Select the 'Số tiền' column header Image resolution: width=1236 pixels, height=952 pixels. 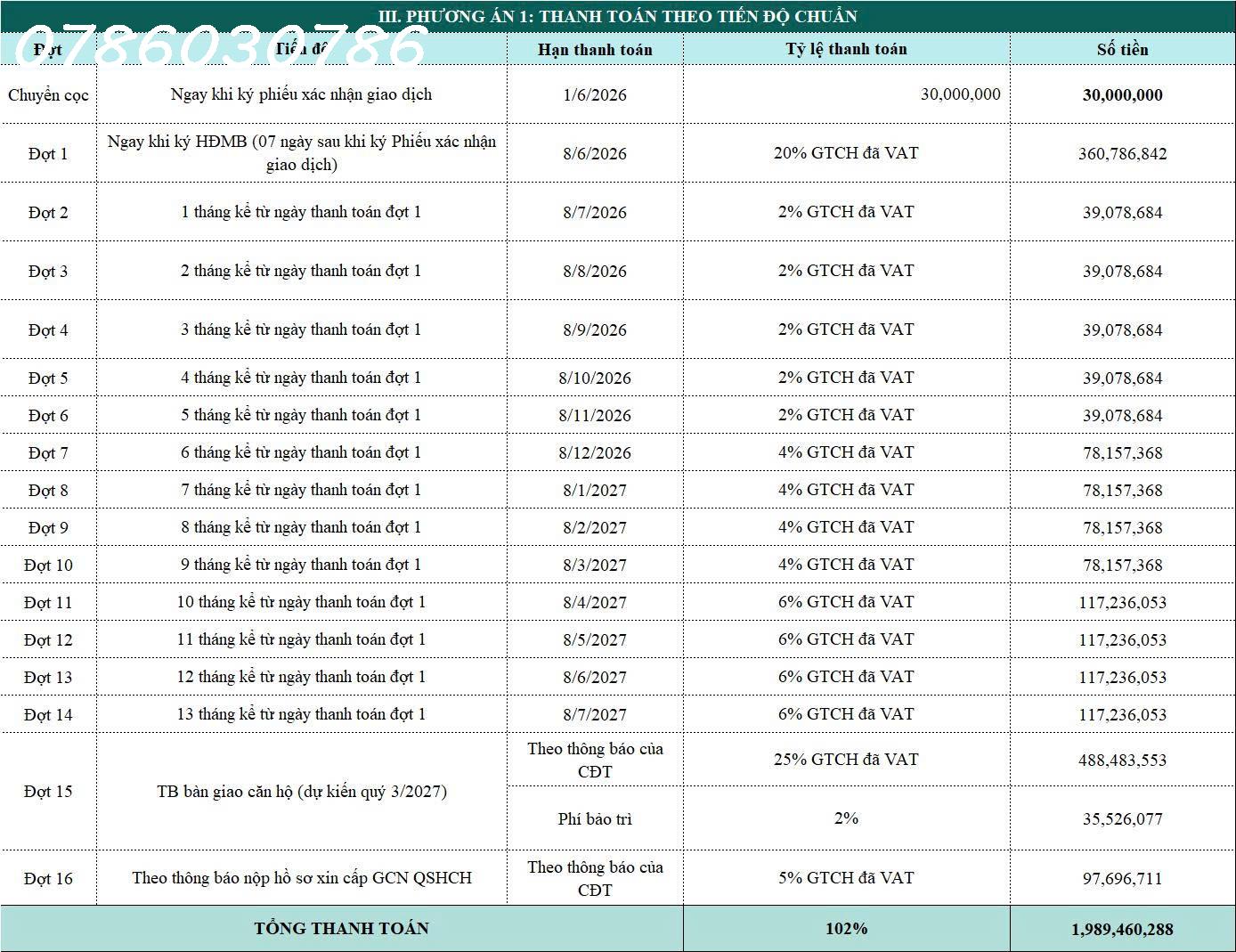(x=1122, y=49)
